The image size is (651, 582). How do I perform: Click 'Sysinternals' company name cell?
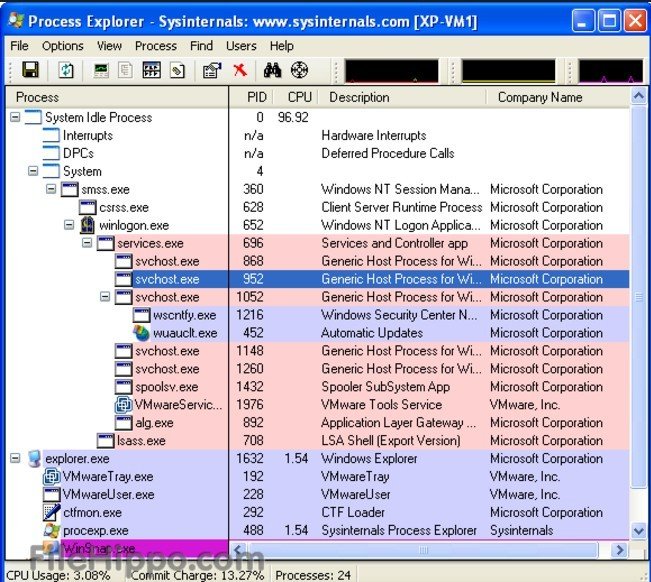tap(521, 531)
